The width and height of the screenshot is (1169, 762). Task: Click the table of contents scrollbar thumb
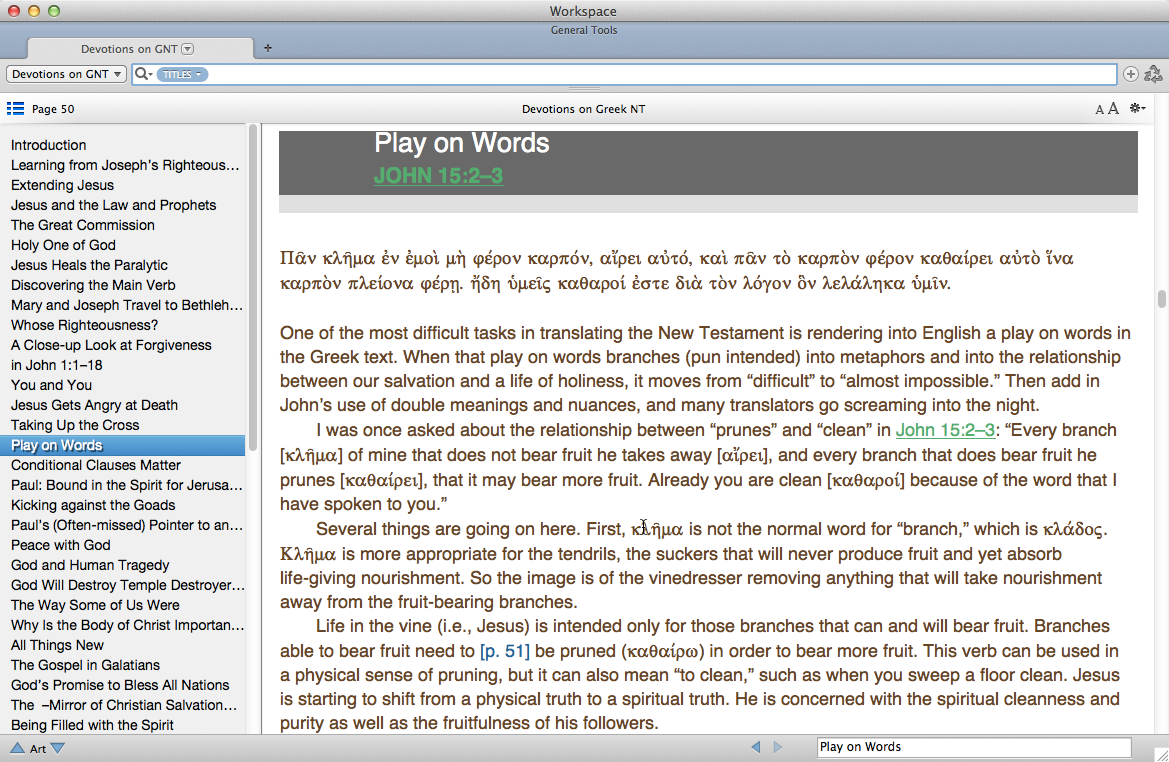point(253,287)
